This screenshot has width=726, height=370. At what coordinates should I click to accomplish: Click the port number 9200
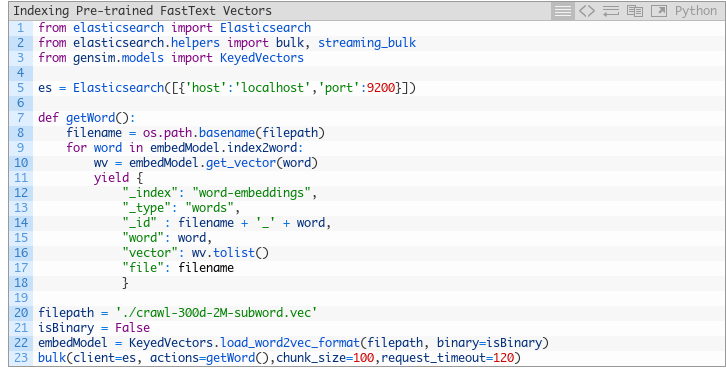[381, 88]
